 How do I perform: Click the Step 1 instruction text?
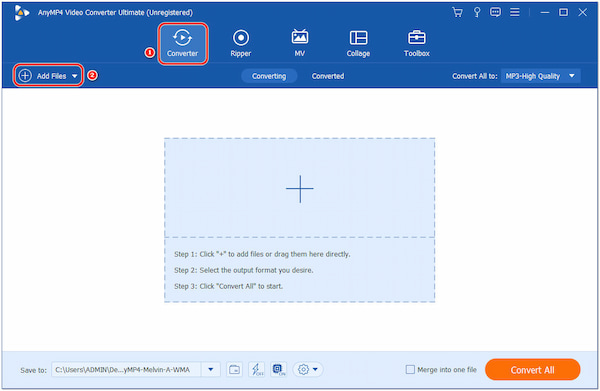click(x=262, y=254)
